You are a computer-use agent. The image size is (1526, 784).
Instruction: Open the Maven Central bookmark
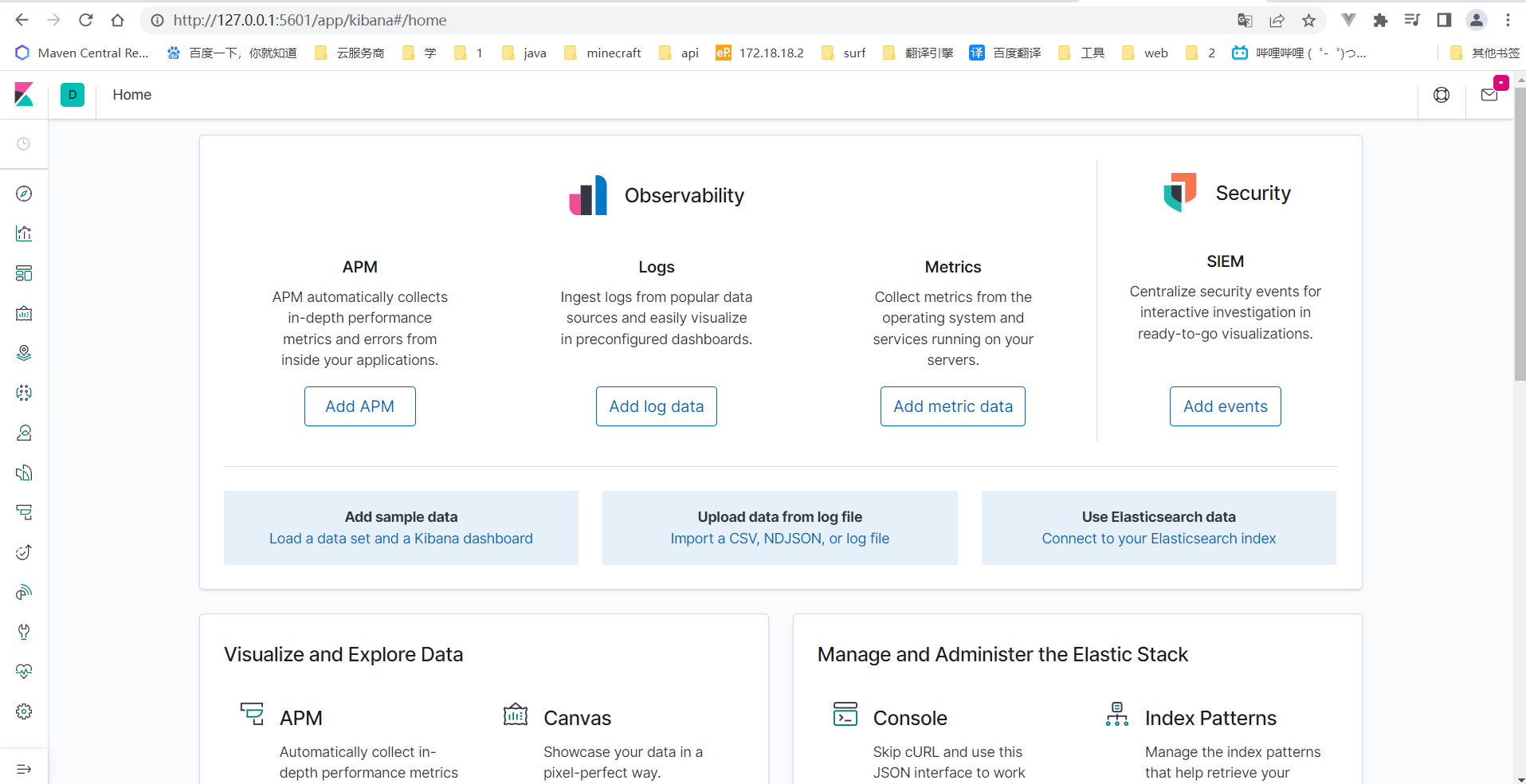coord(82,53)
